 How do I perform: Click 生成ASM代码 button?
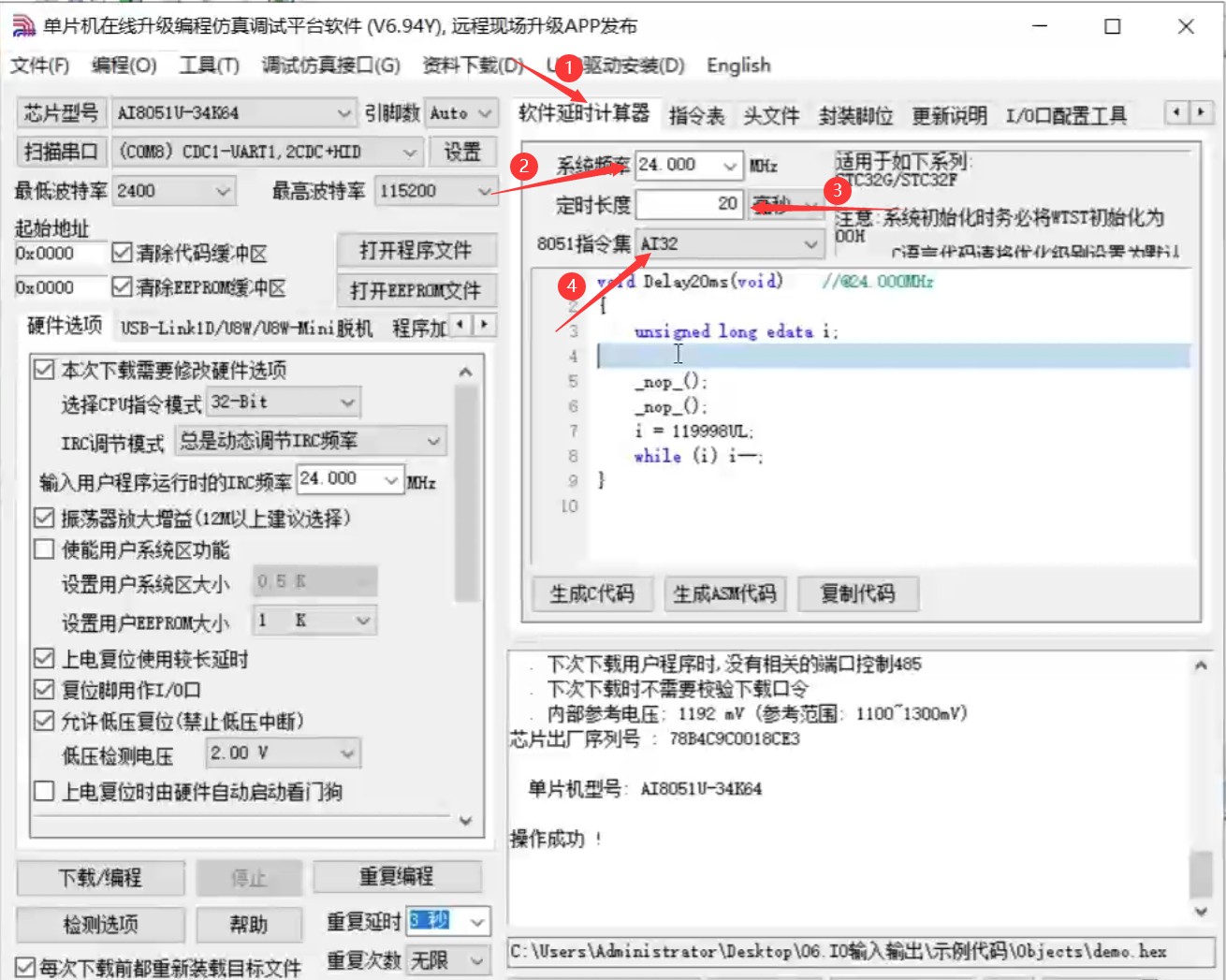point(725,593)
